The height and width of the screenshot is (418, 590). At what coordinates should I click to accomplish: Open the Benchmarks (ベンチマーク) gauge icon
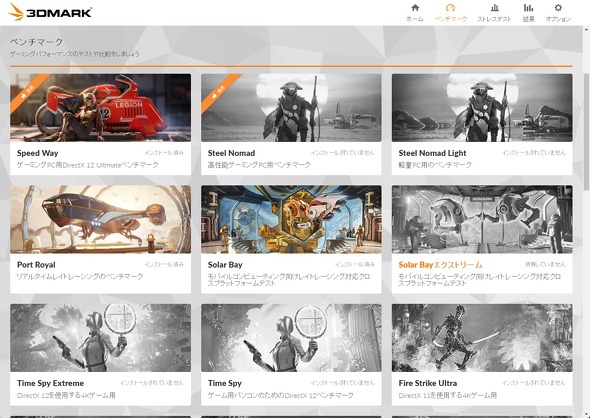(450, 8)
